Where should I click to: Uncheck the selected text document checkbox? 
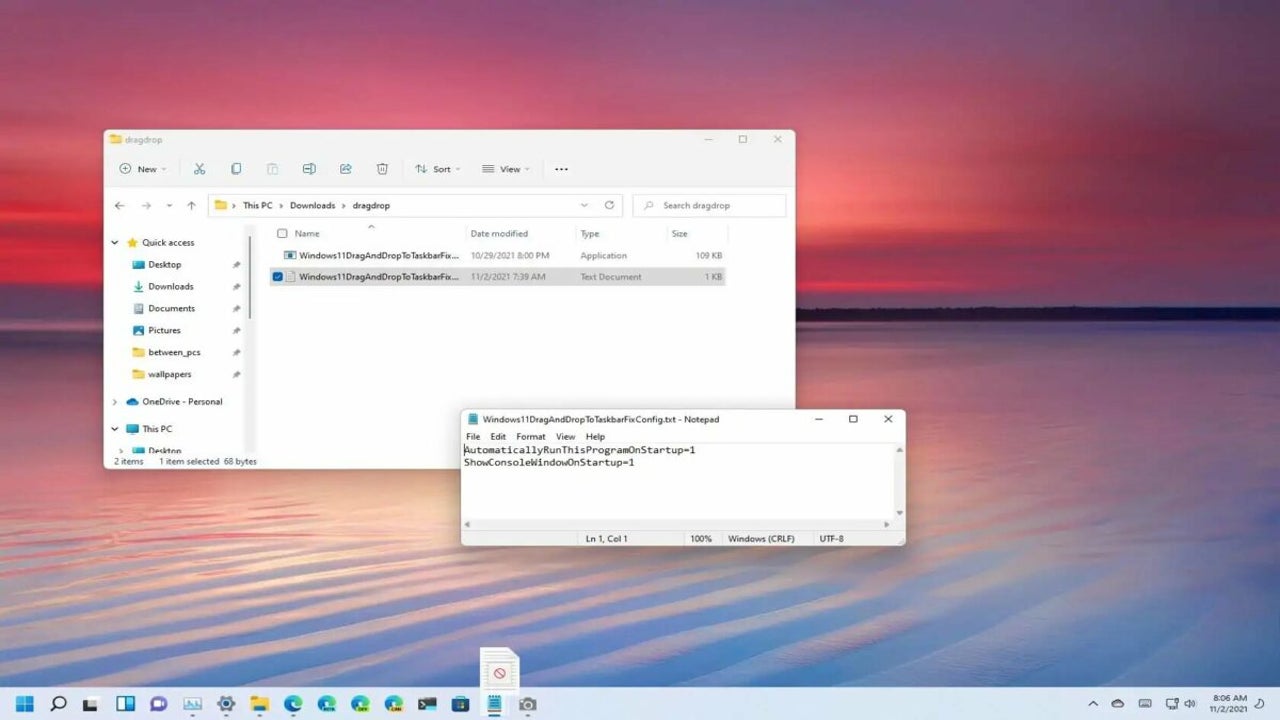pyautogui.click(x=278, y=277)
